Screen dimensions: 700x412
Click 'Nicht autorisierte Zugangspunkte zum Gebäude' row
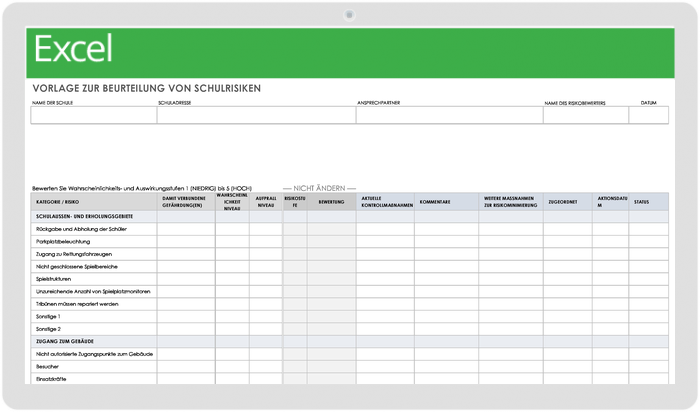(350, 354)
